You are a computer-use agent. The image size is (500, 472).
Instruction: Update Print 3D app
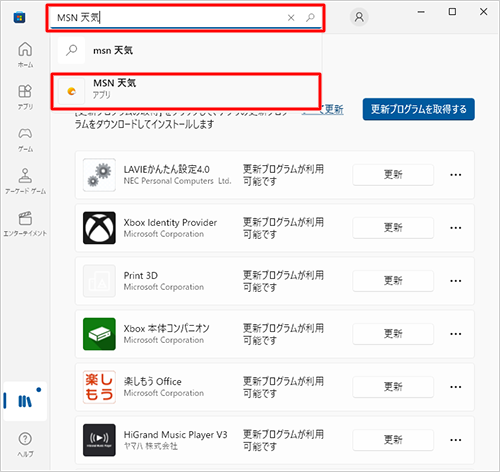393,281
